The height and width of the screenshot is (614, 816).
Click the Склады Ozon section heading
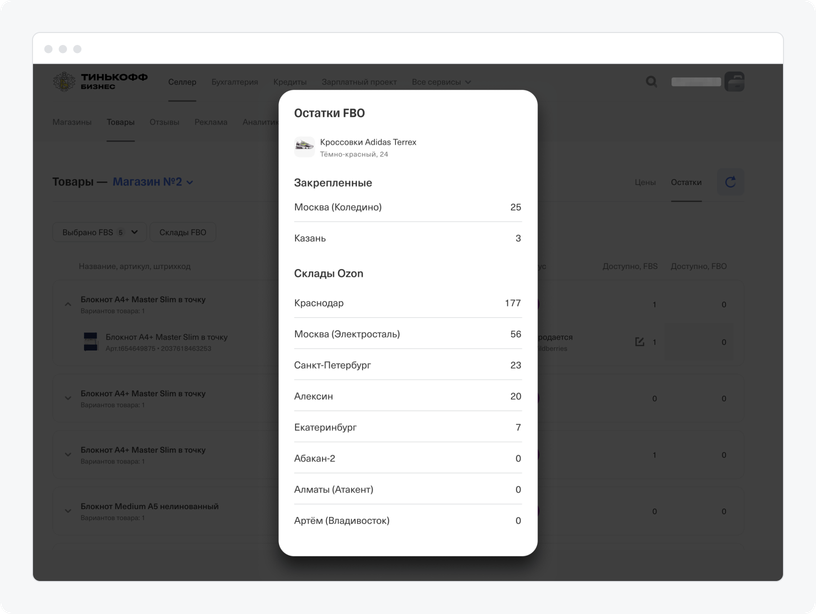(x=328, y=273)
